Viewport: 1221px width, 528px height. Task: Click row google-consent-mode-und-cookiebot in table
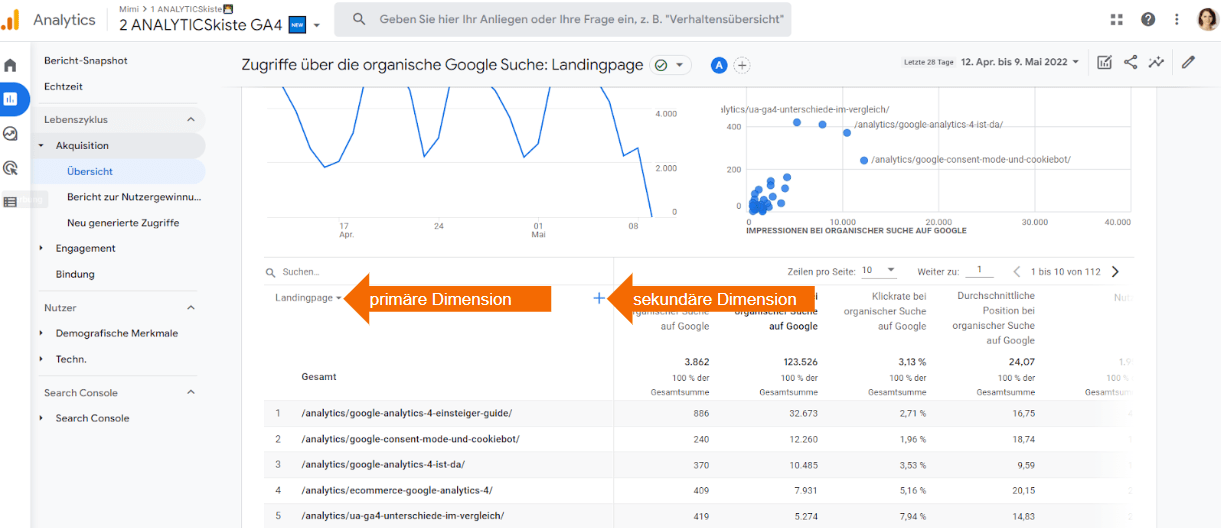tap(410, 439)
